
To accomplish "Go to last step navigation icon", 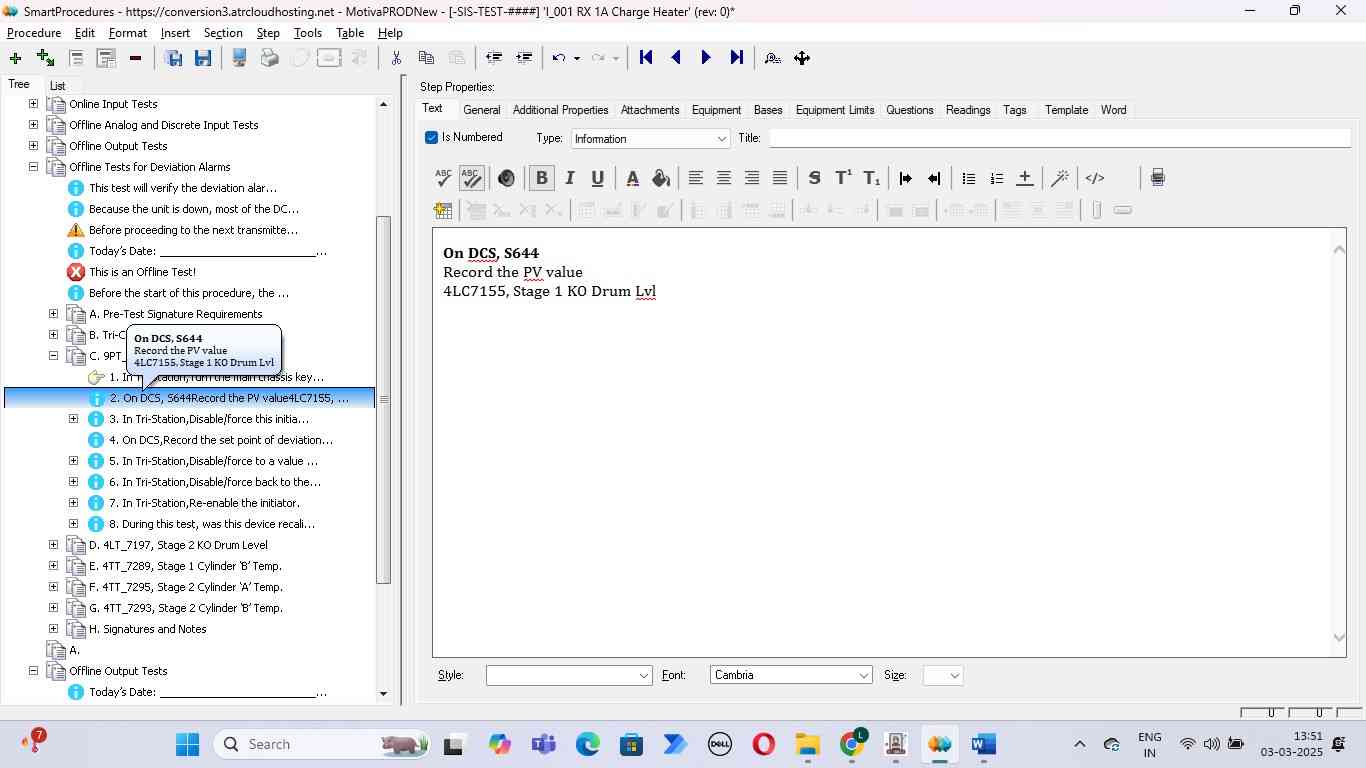I will tap(737, 58).
